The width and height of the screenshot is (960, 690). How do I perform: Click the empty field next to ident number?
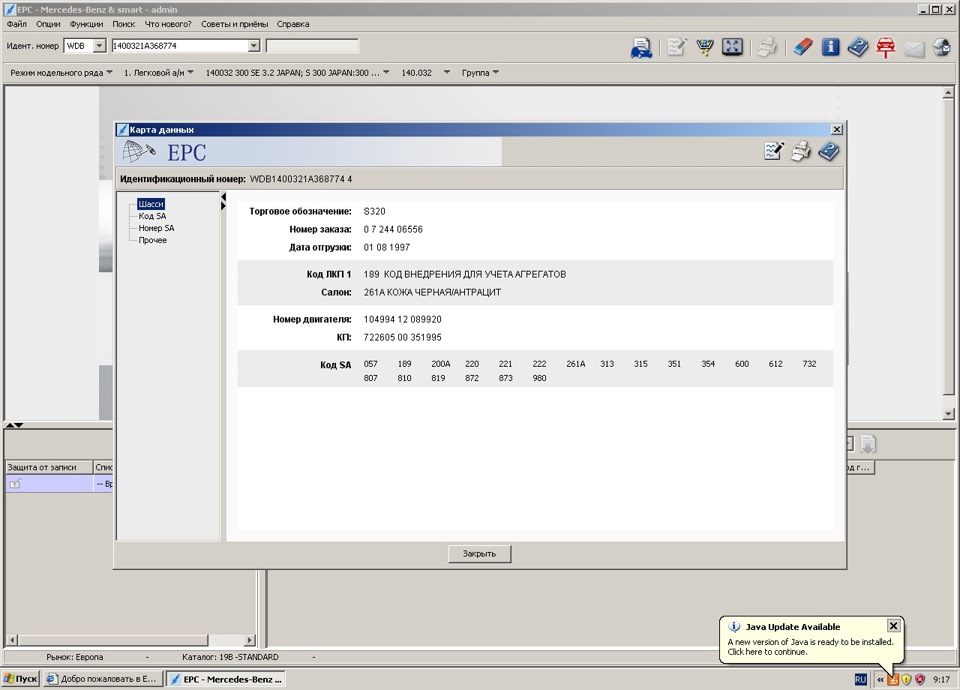[x=312, y=46]
